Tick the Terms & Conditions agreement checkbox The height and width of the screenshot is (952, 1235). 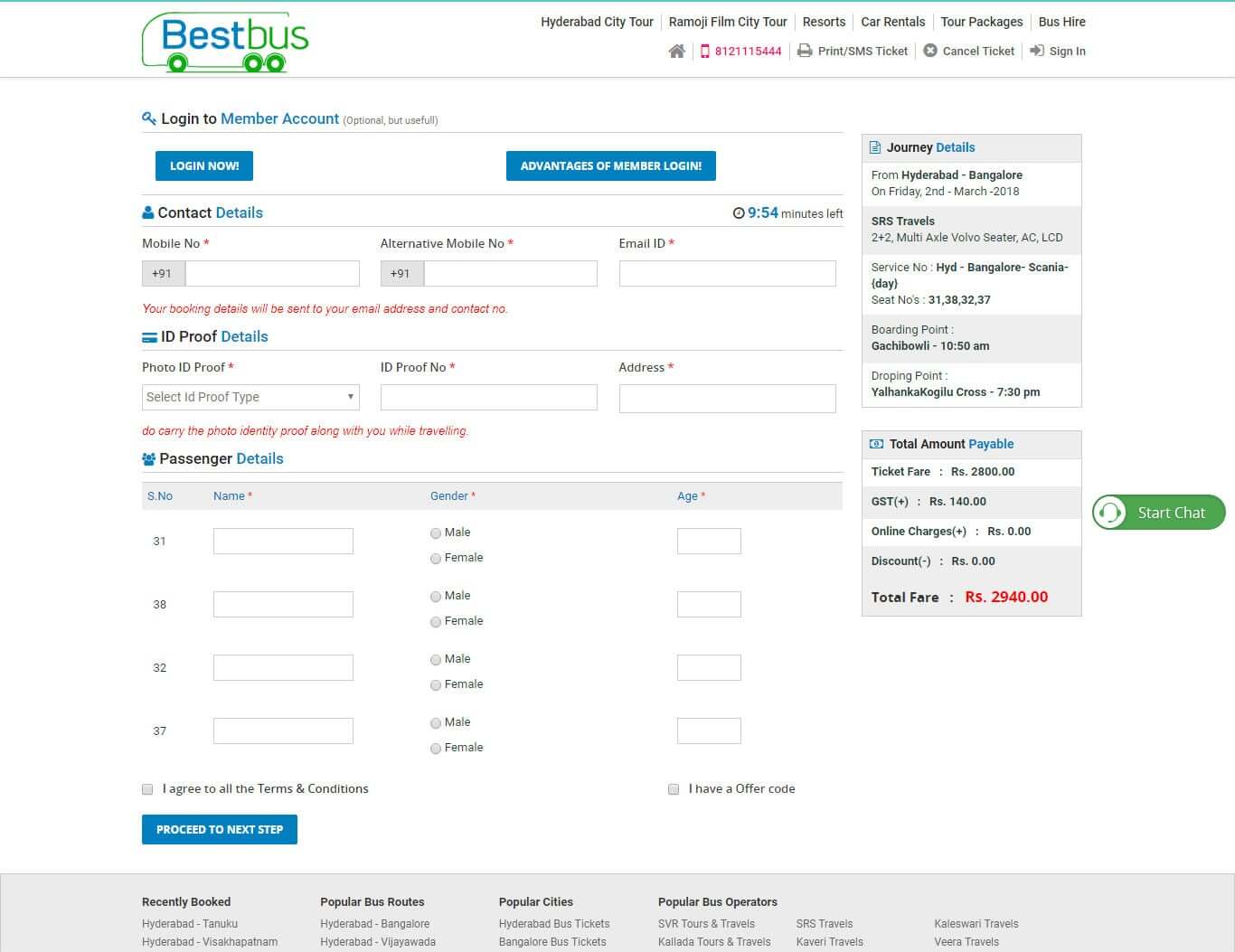[147, 789]
